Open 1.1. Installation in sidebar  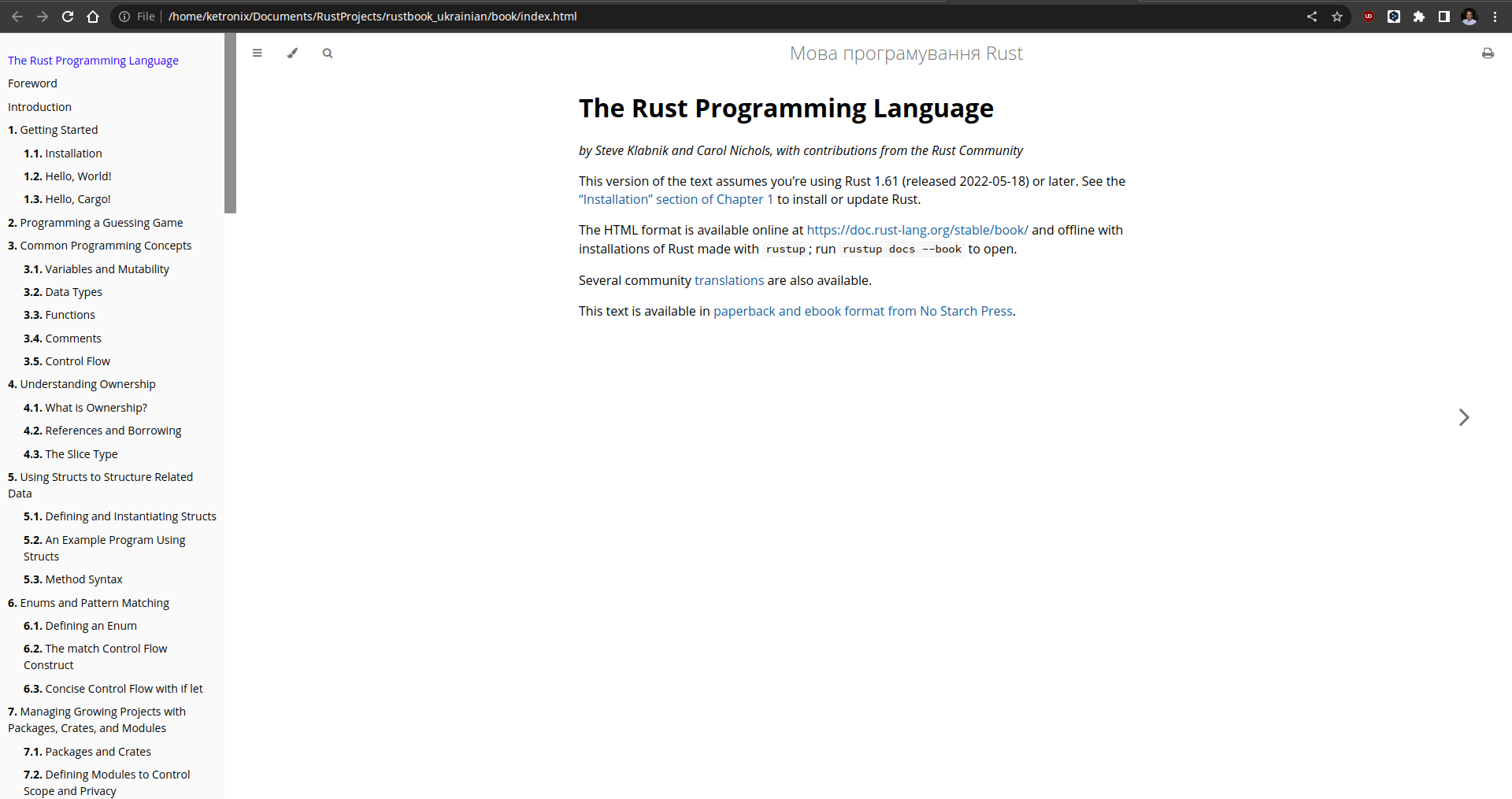[x=63, y=154]
